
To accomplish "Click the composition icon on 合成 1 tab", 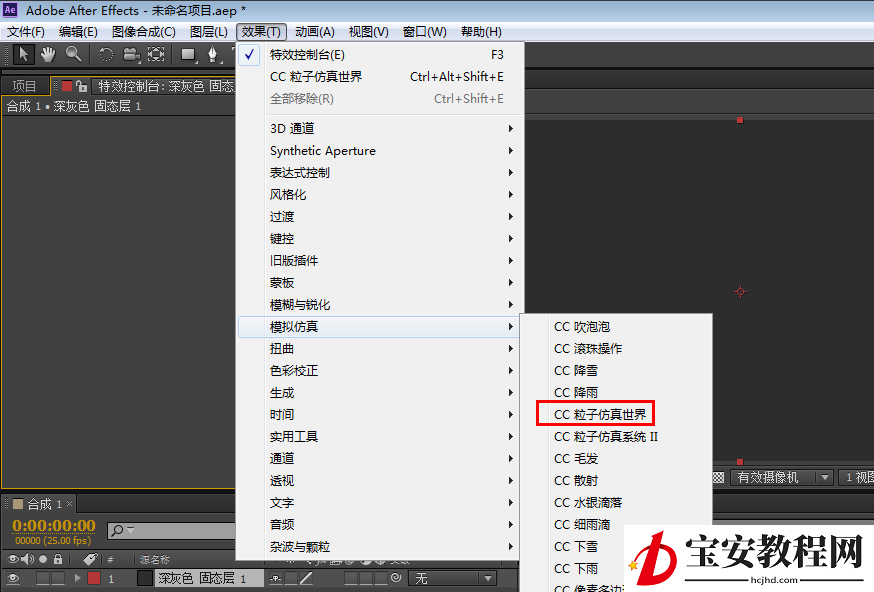I will pos(18,504).
